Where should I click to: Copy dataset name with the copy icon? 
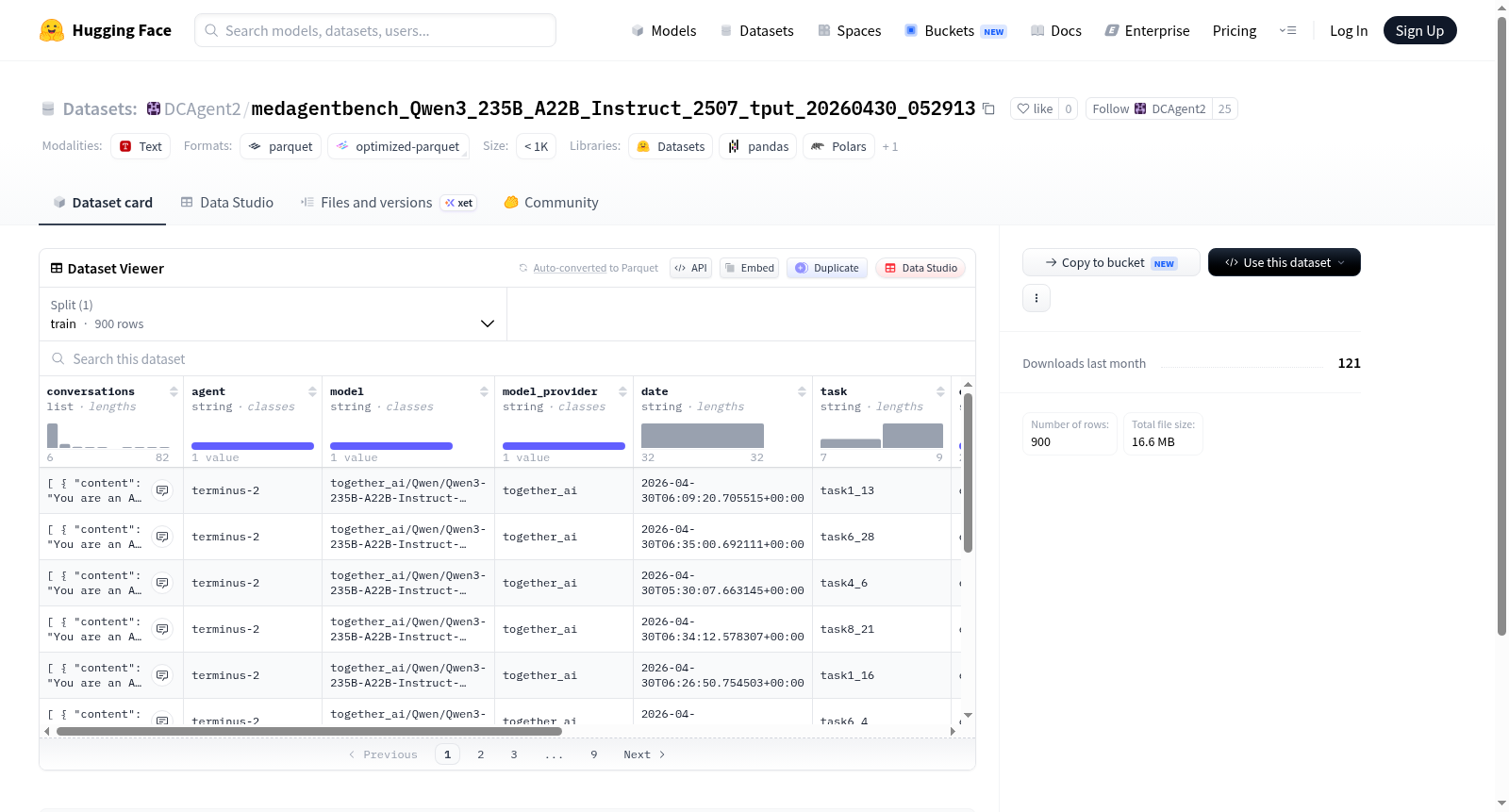coord(988,108)
